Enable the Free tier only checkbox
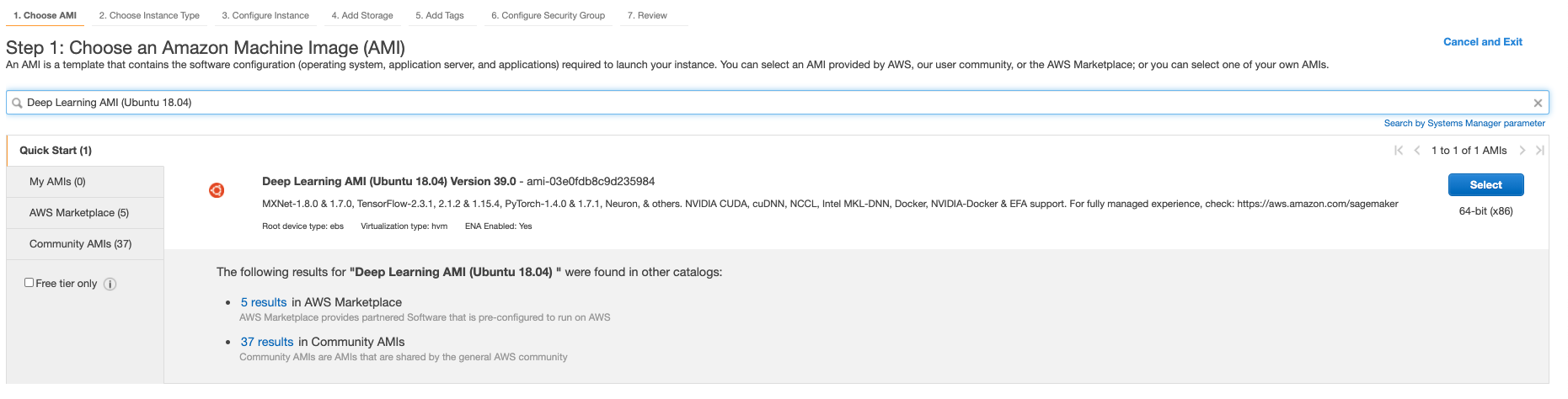1568x399 pixels. [29, 283]
